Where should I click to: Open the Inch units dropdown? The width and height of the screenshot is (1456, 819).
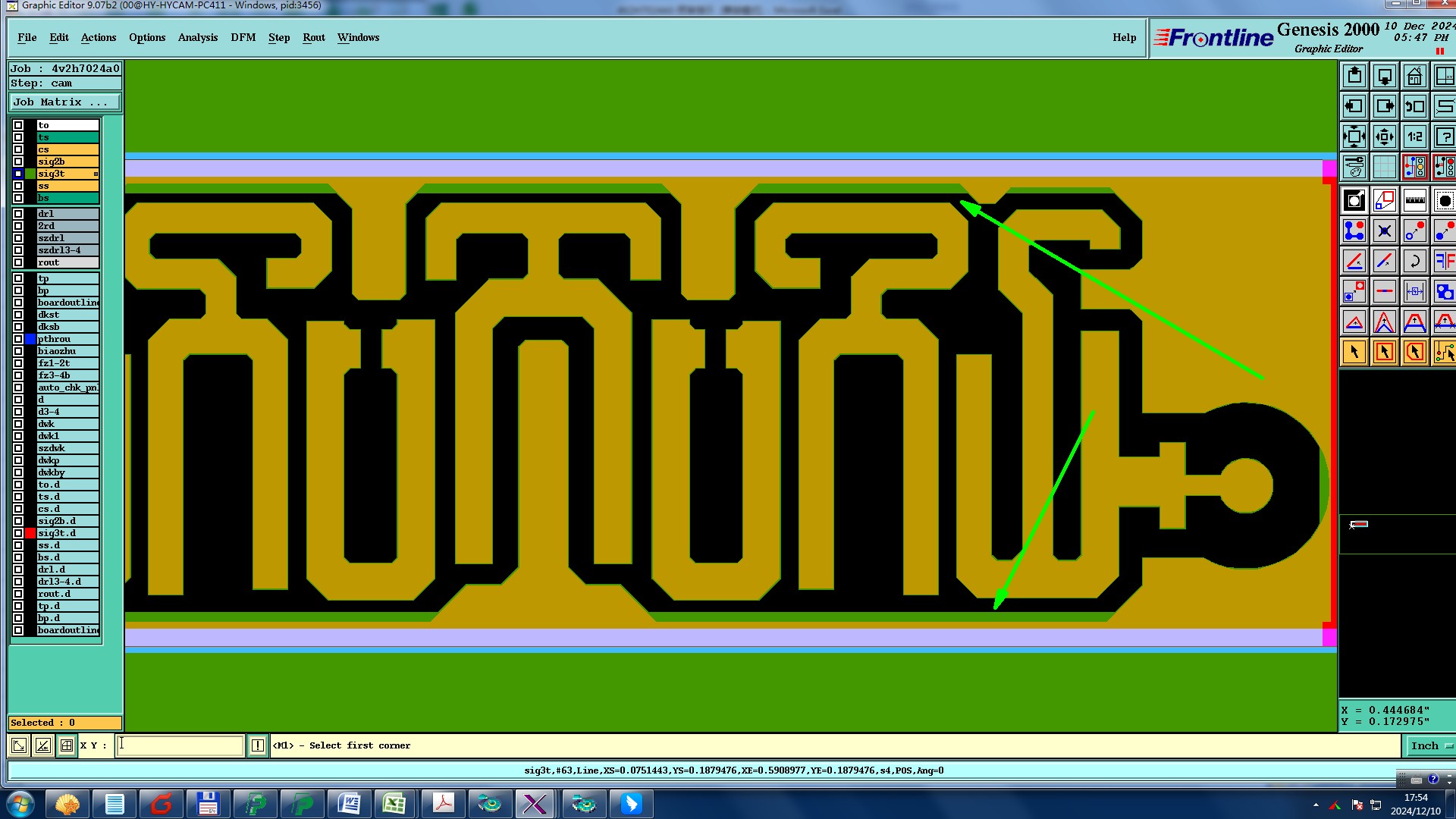pyautogui.click(x=1429, y=745)
